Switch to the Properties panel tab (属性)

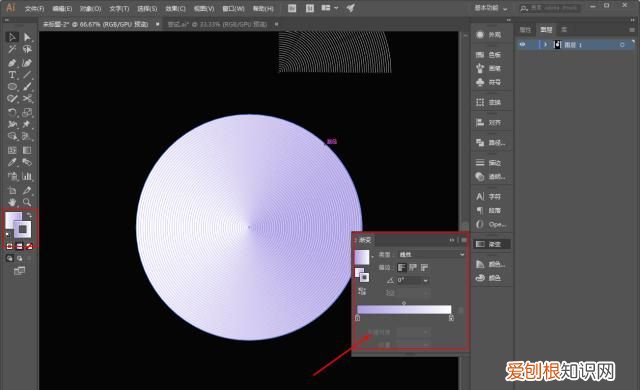525,30
